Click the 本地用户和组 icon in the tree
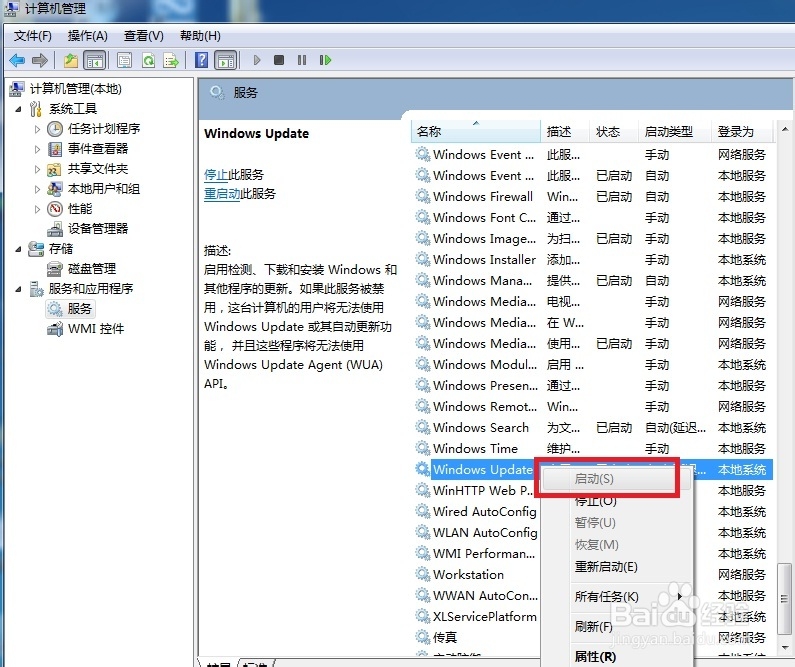Screen dimensions: 795x667 coord(54,189)
